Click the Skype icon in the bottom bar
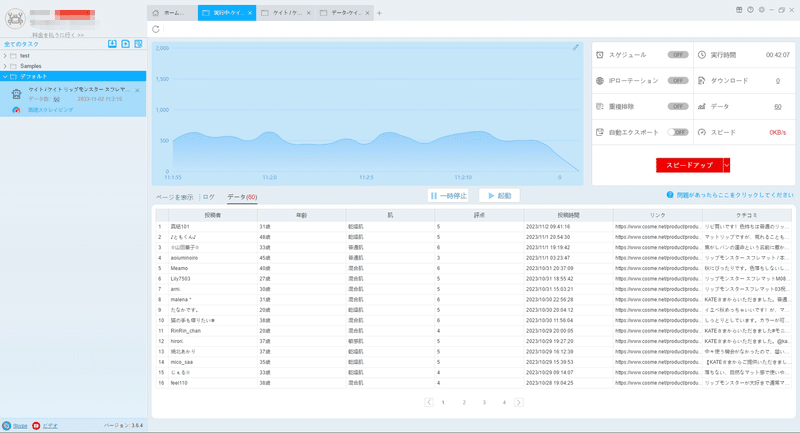Viewport: 800px width, 433px height. coord(7,425)
